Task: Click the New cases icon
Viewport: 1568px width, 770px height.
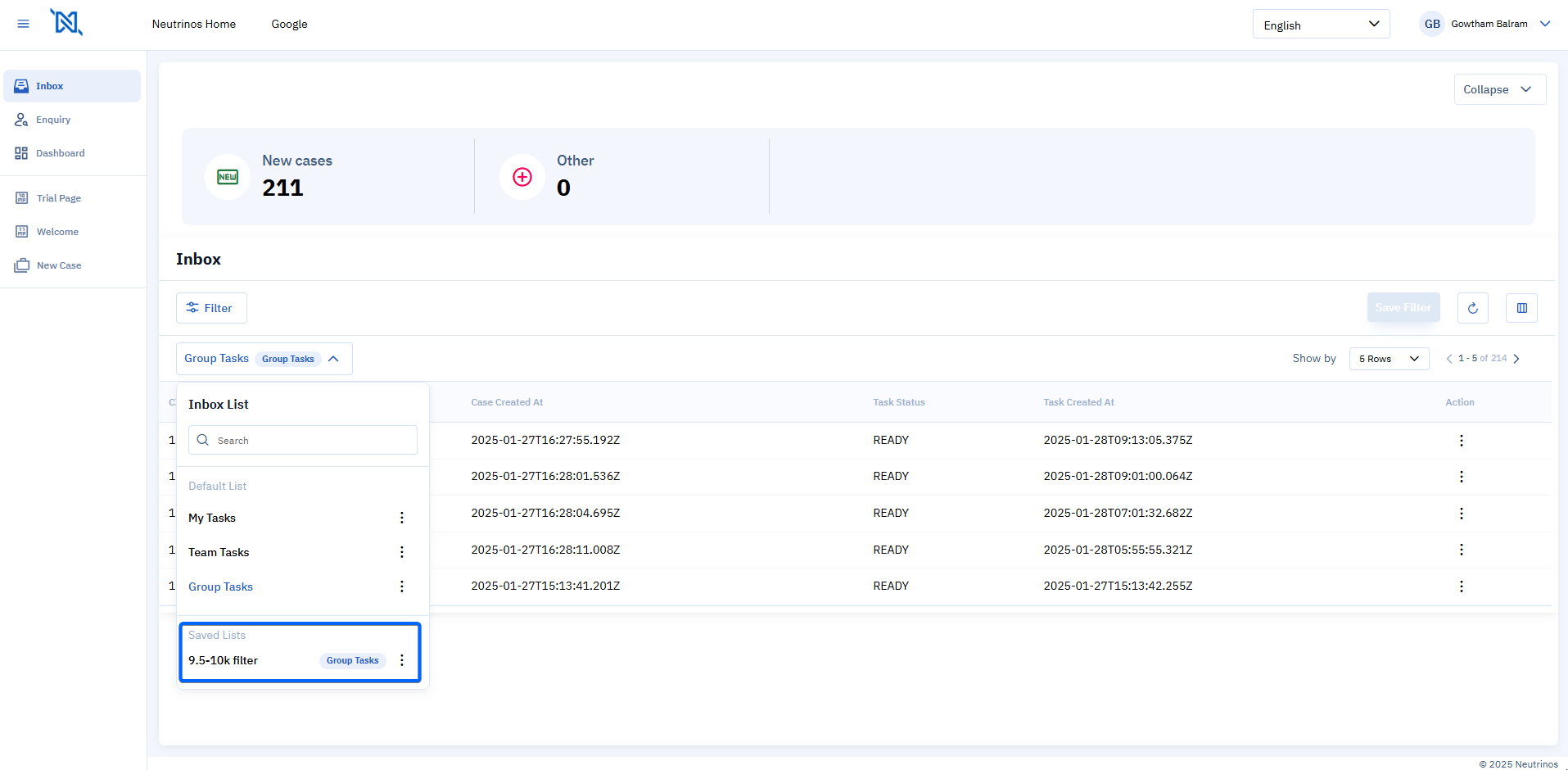Action: 228,177
